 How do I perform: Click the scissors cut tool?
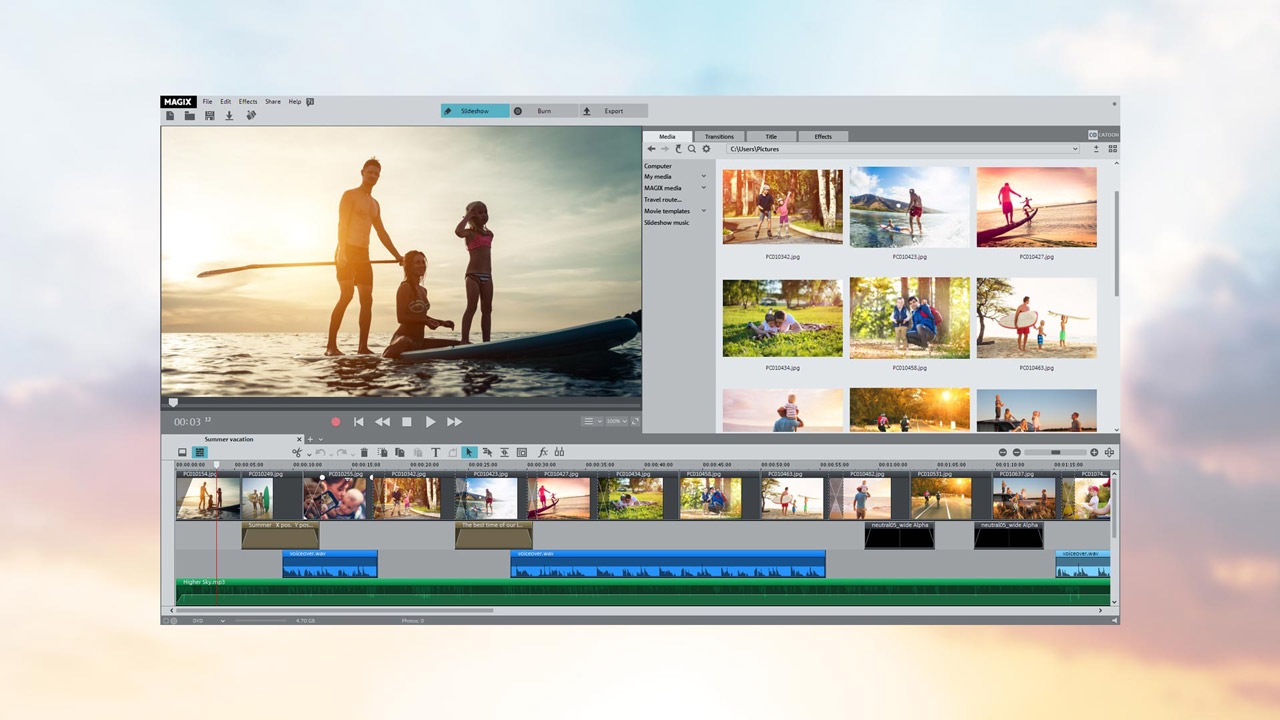tap(297, 453)
